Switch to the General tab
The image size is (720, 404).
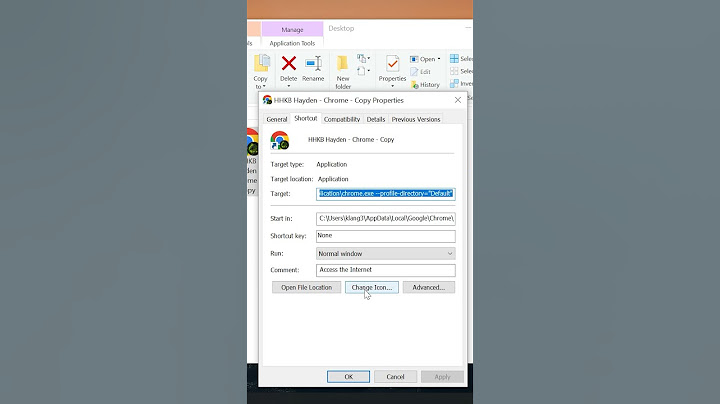pyautogui.click(x=277, y=119)
